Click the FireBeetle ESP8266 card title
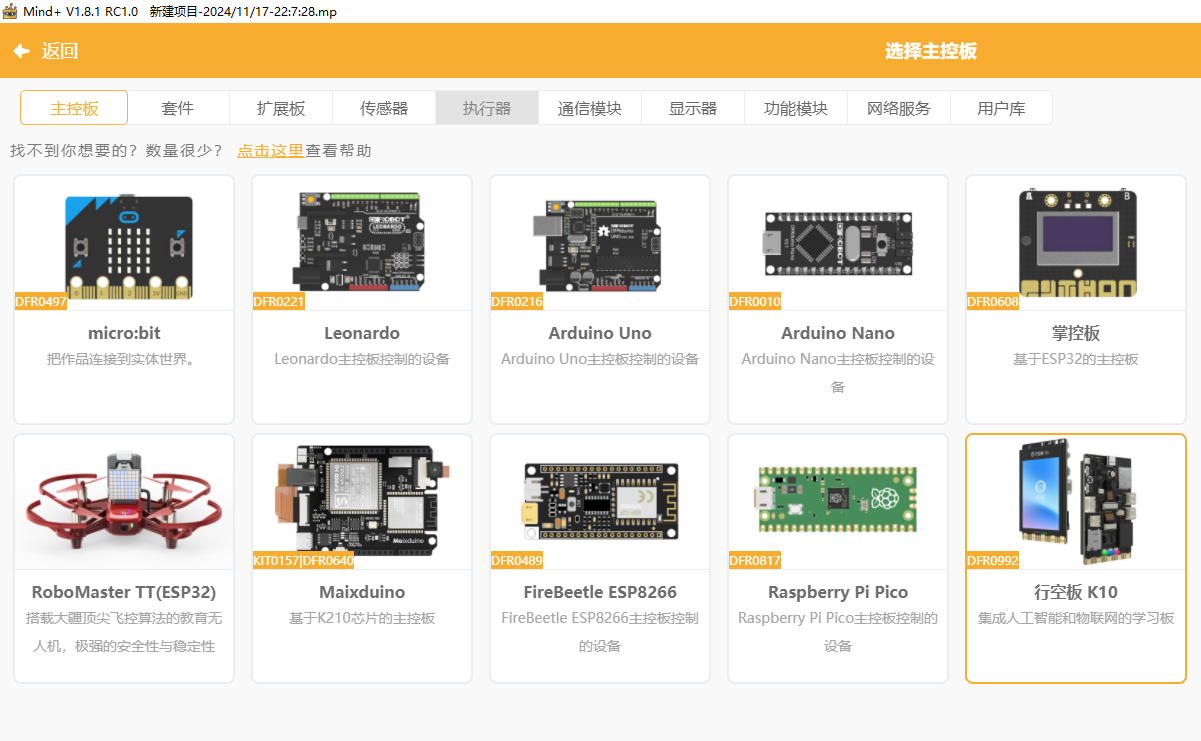The width and height of the screenshot is (1201, 741). tap(600, 592)
